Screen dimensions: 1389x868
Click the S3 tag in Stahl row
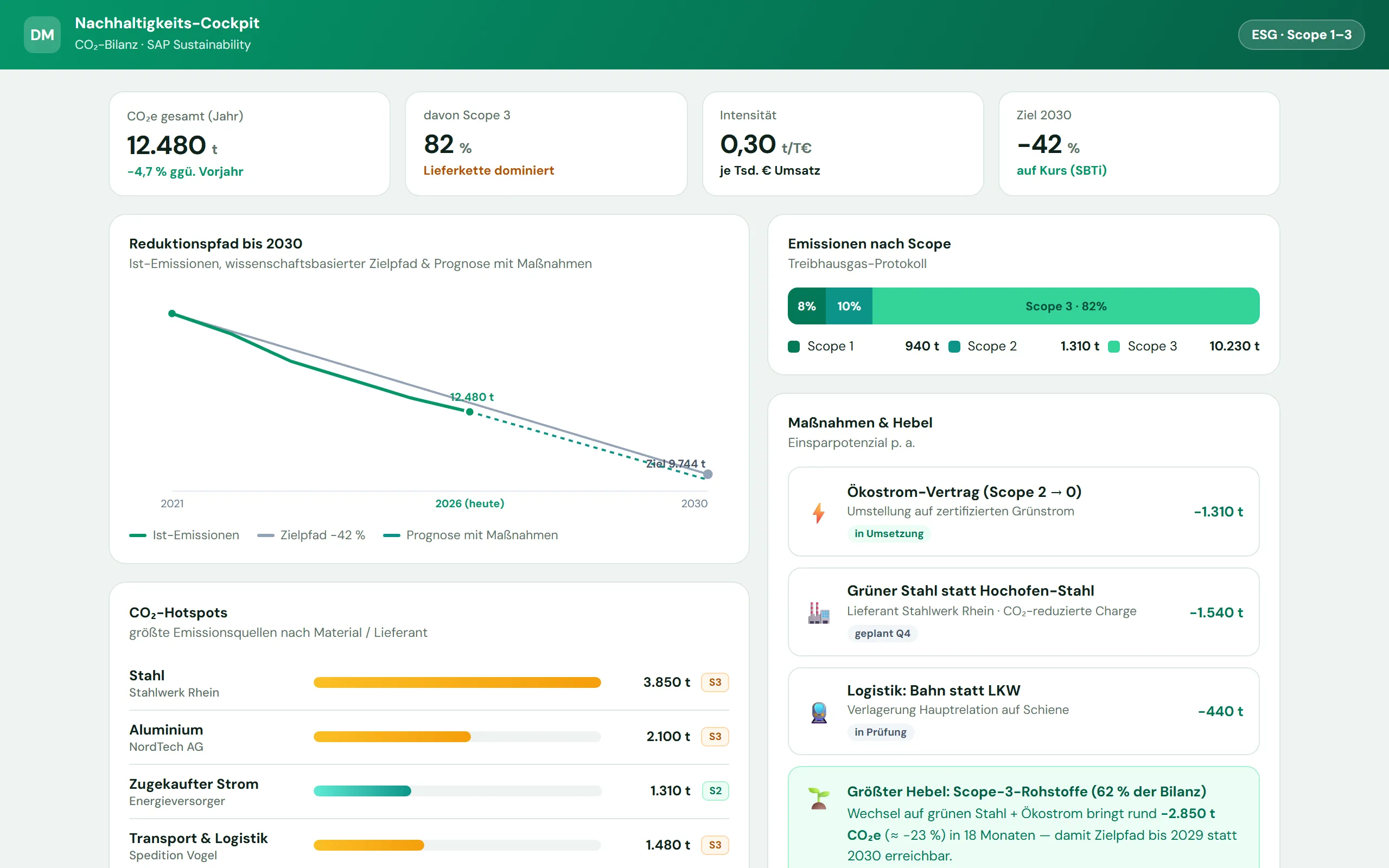pos(715,682)
